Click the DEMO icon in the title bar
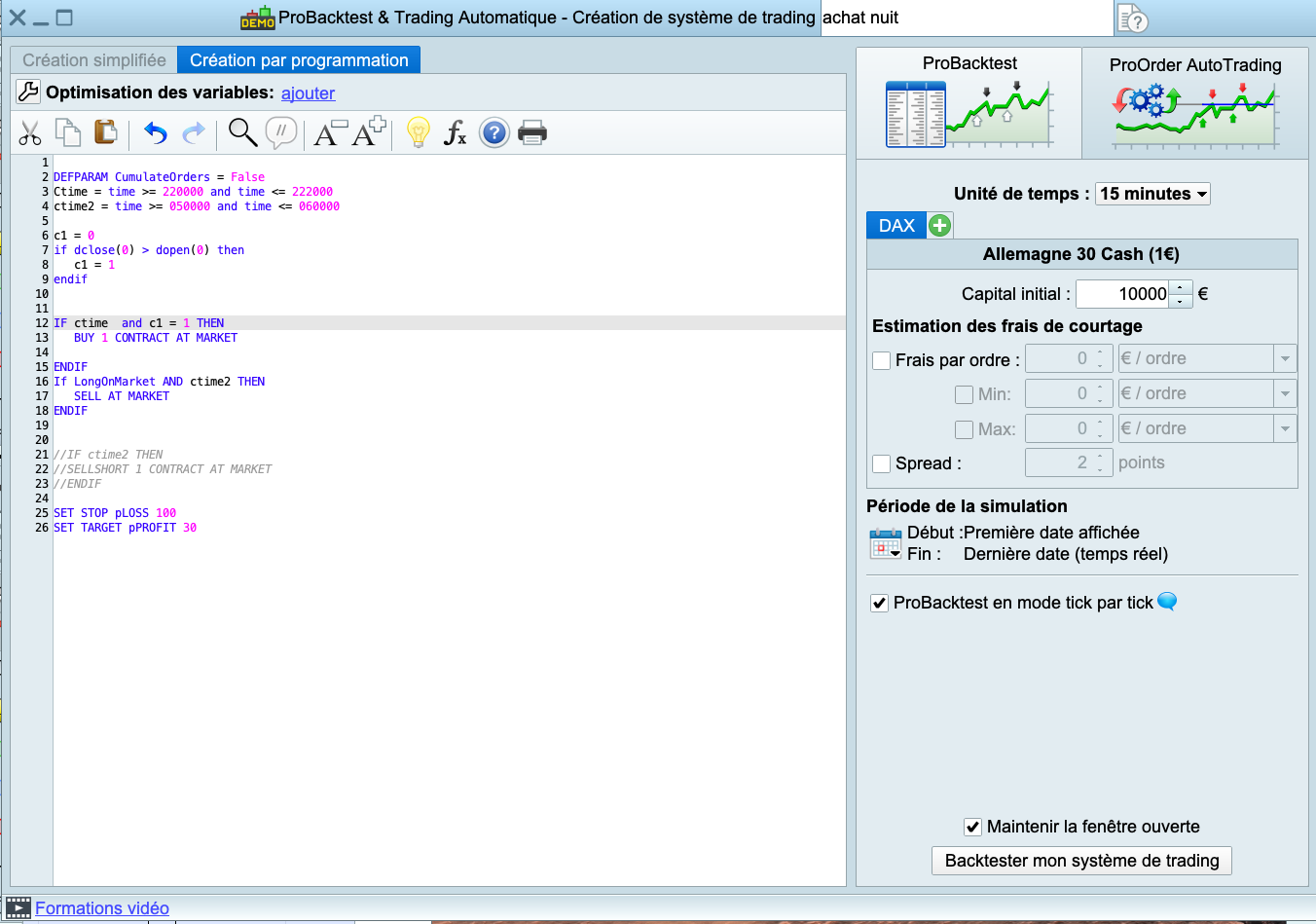1316x924 pixels. point(258,18)
